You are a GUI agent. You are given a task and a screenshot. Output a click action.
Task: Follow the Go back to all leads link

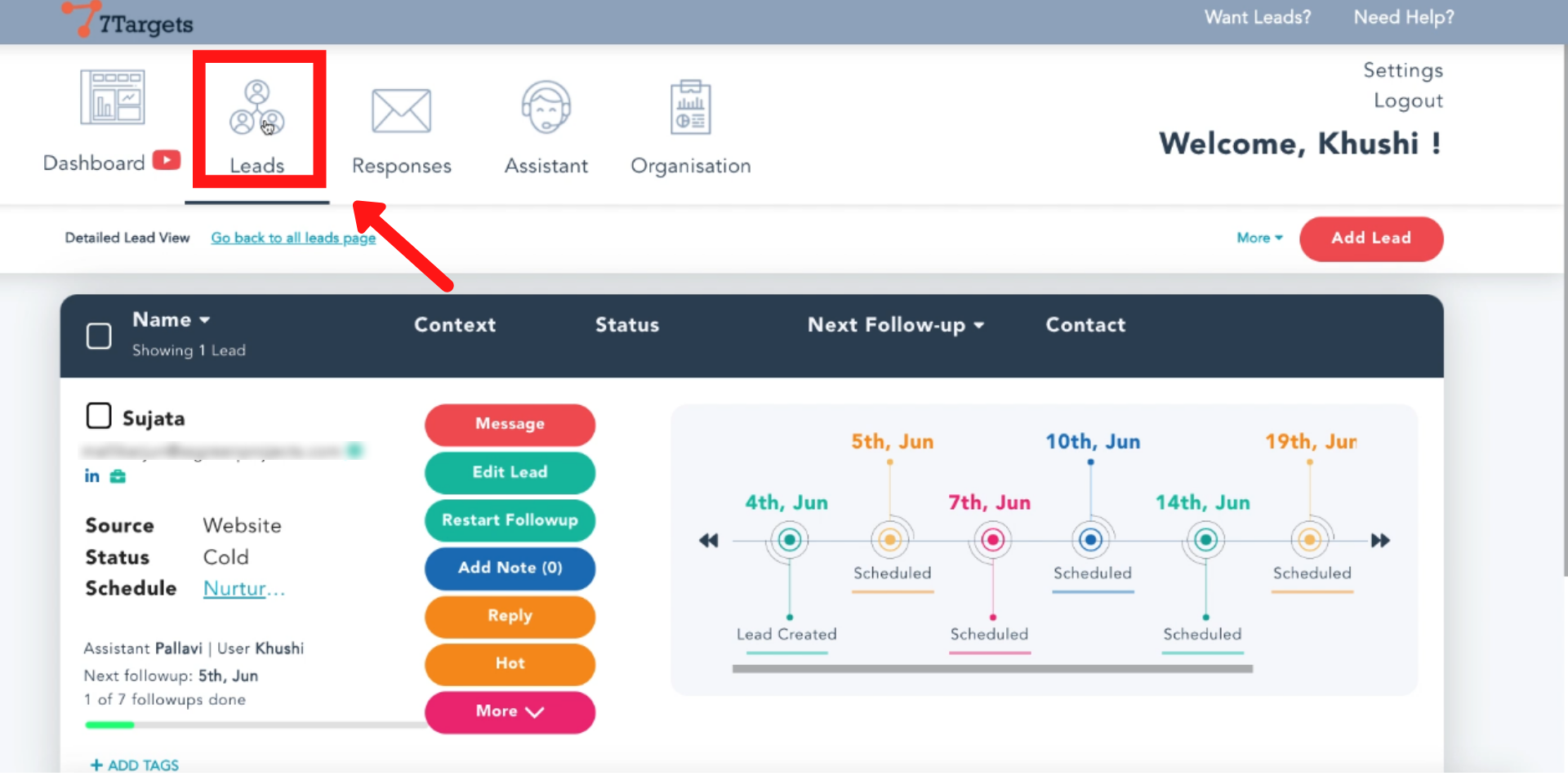coord(293,238)
